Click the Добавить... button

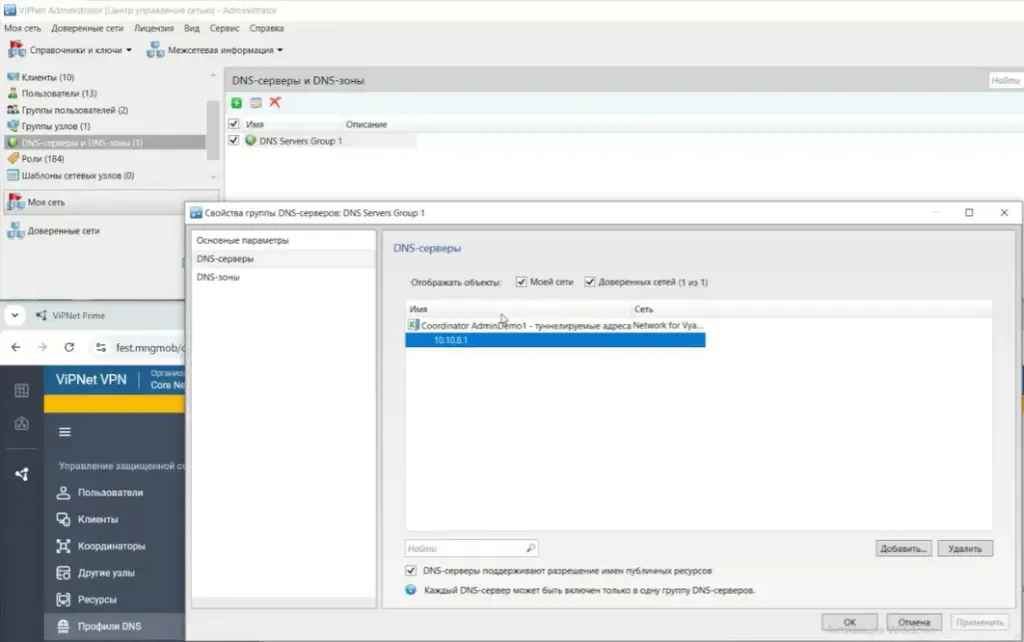point(903,549)
